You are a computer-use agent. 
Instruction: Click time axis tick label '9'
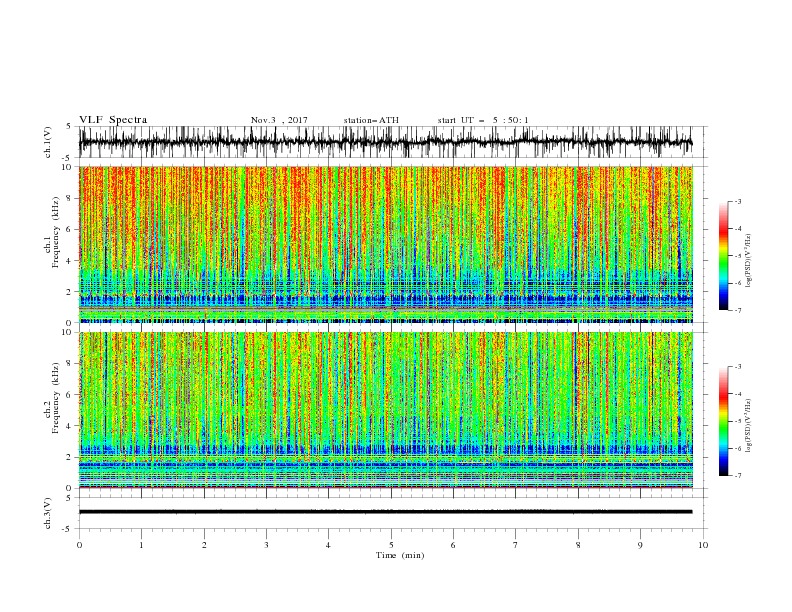click(640, 545)
